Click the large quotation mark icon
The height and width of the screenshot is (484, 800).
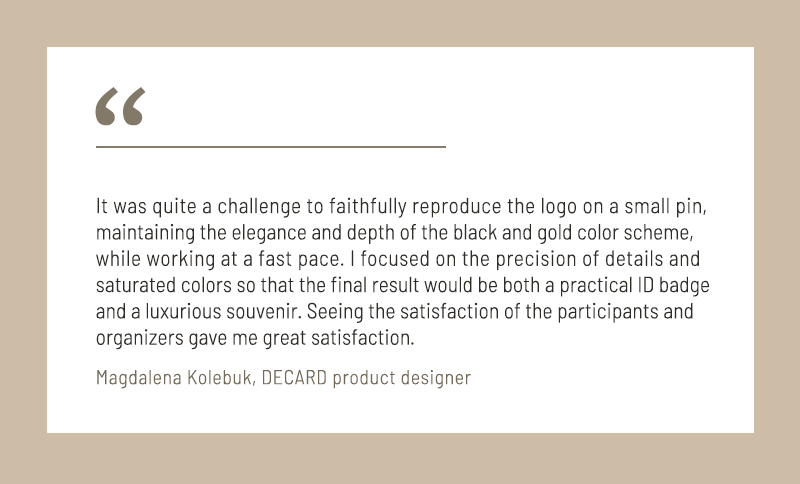tap(120, 107)
